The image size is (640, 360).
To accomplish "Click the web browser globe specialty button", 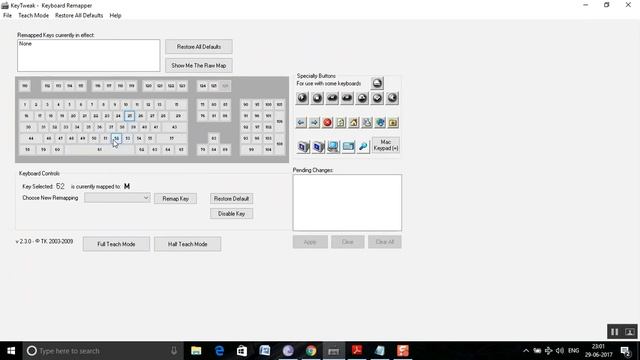I will [x=380, y=122].
